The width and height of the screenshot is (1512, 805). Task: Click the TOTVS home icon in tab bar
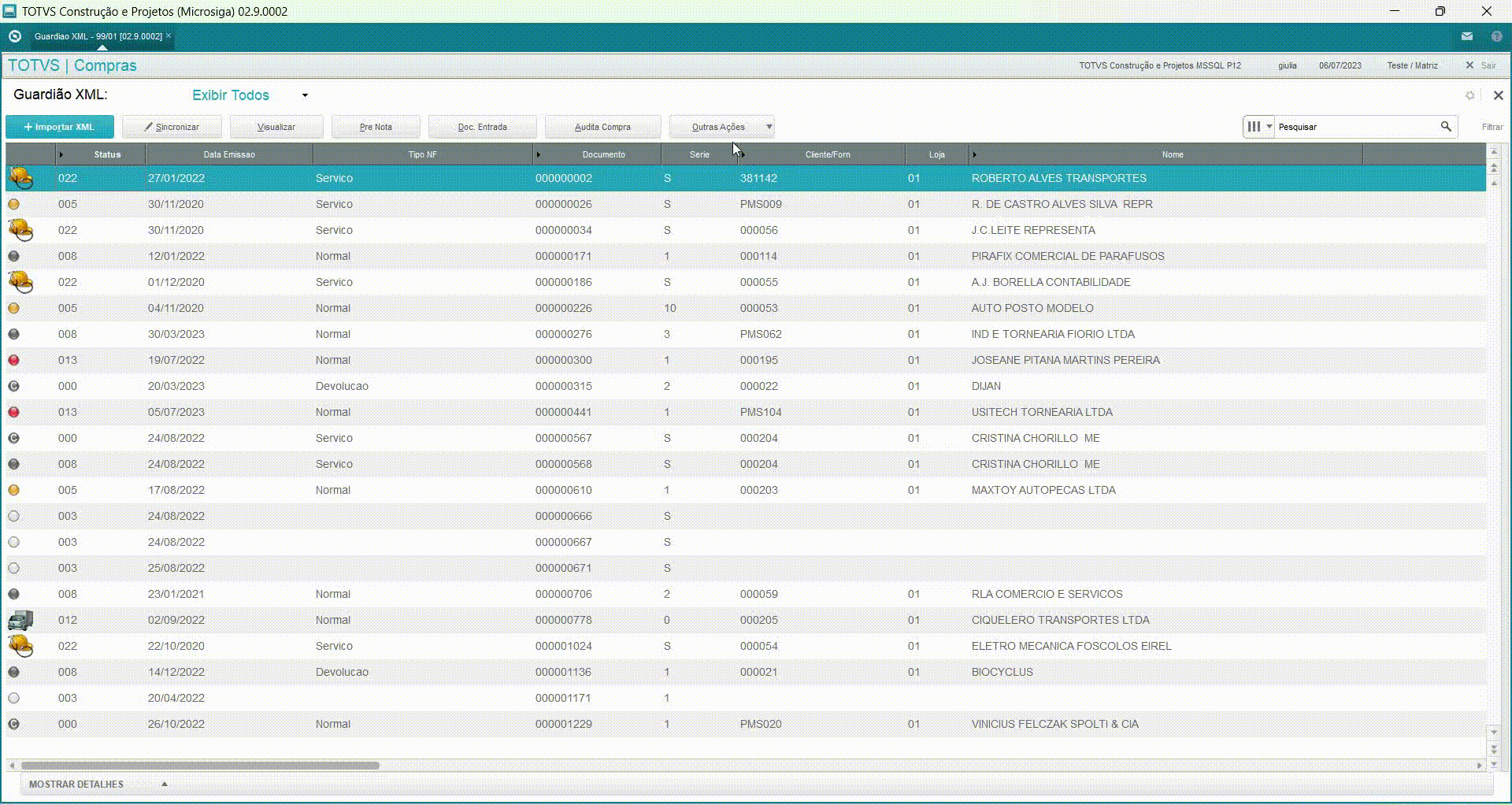coord(14,36)
